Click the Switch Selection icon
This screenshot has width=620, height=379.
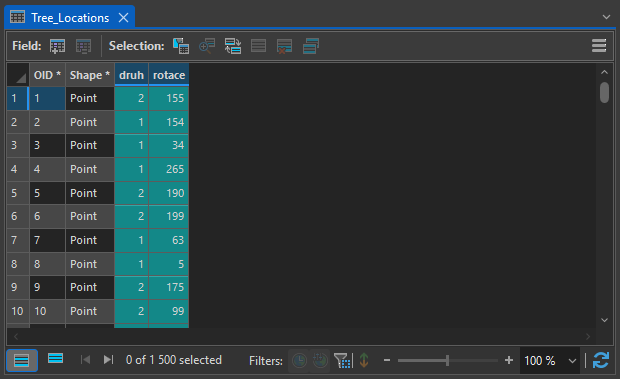tap(233, 46)
